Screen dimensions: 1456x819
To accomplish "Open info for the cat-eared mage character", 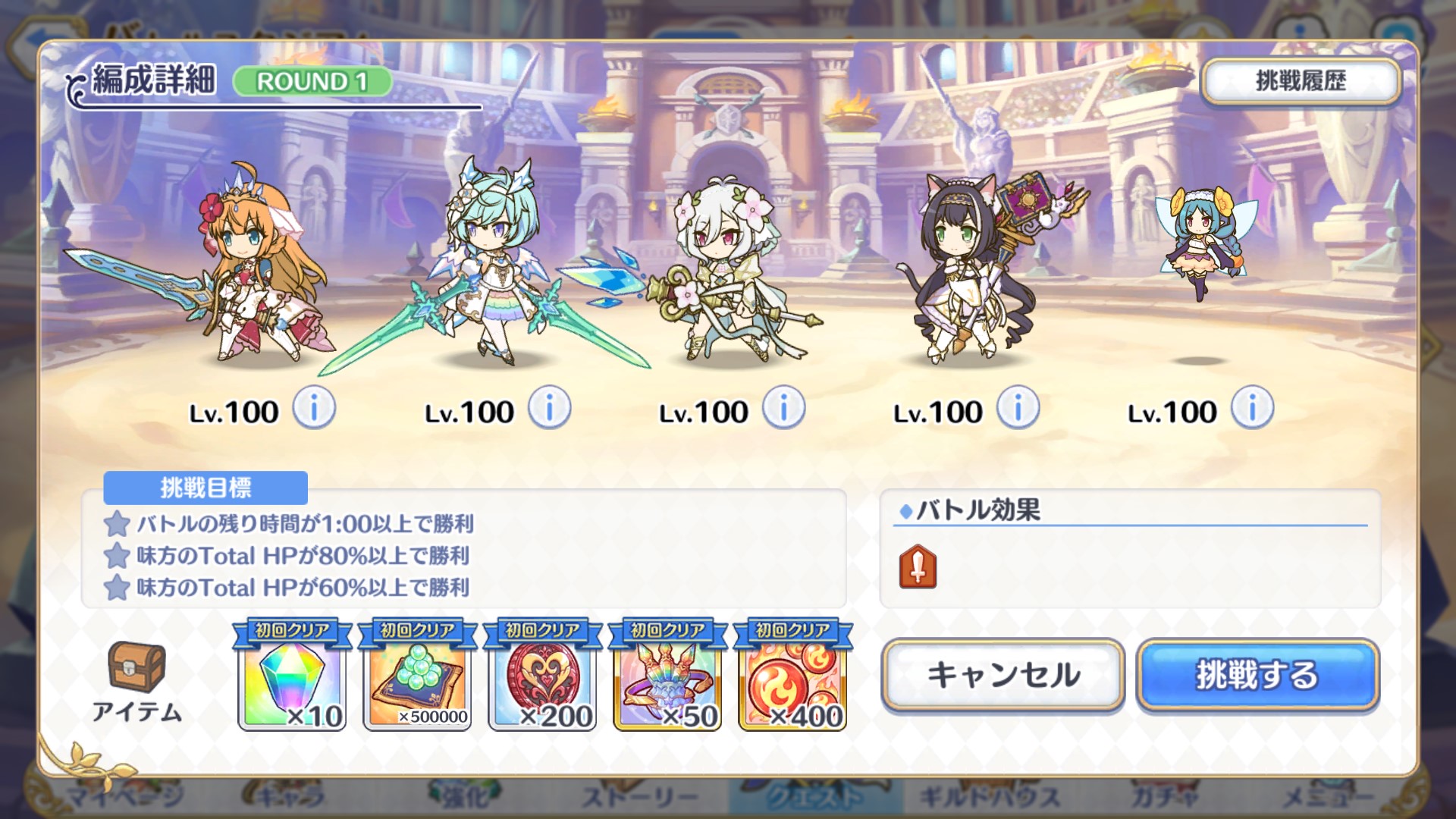I will point(1018,409).
